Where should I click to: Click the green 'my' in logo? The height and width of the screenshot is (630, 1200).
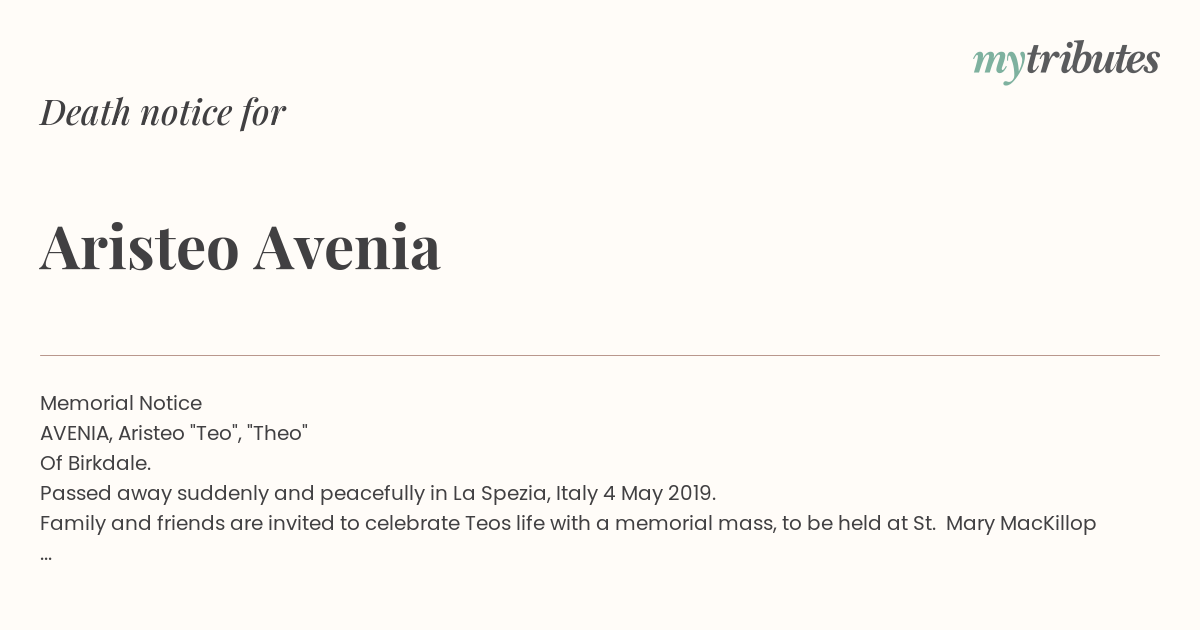click(x=999, y=63)
